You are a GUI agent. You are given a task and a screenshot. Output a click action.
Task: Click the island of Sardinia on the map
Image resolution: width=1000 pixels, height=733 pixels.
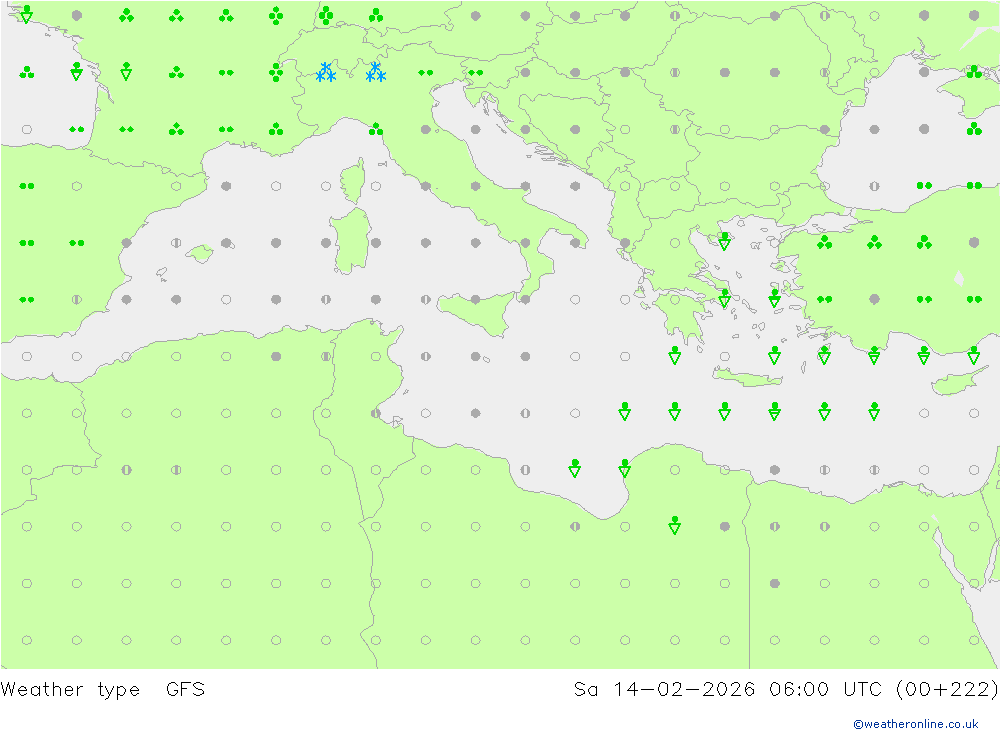point(351,241)
